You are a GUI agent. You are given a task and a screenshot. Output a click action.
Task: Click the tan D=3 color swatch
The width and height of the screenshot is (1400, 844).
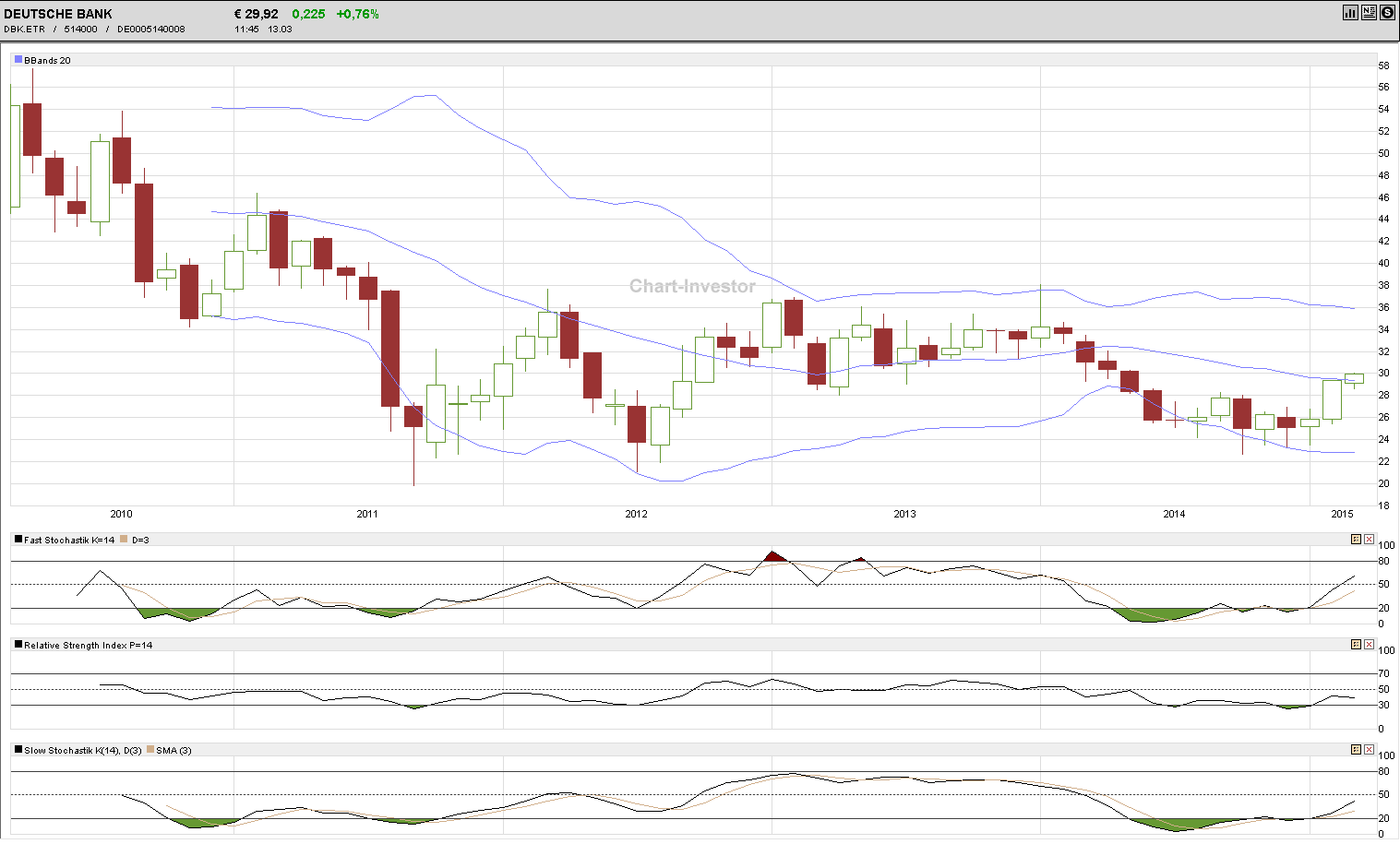click(124, 540)
